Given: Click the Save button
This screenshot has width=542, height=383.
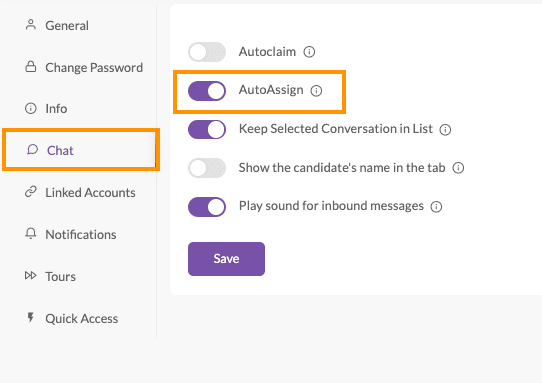Looking at the screenshot, I should pos(226,259).
